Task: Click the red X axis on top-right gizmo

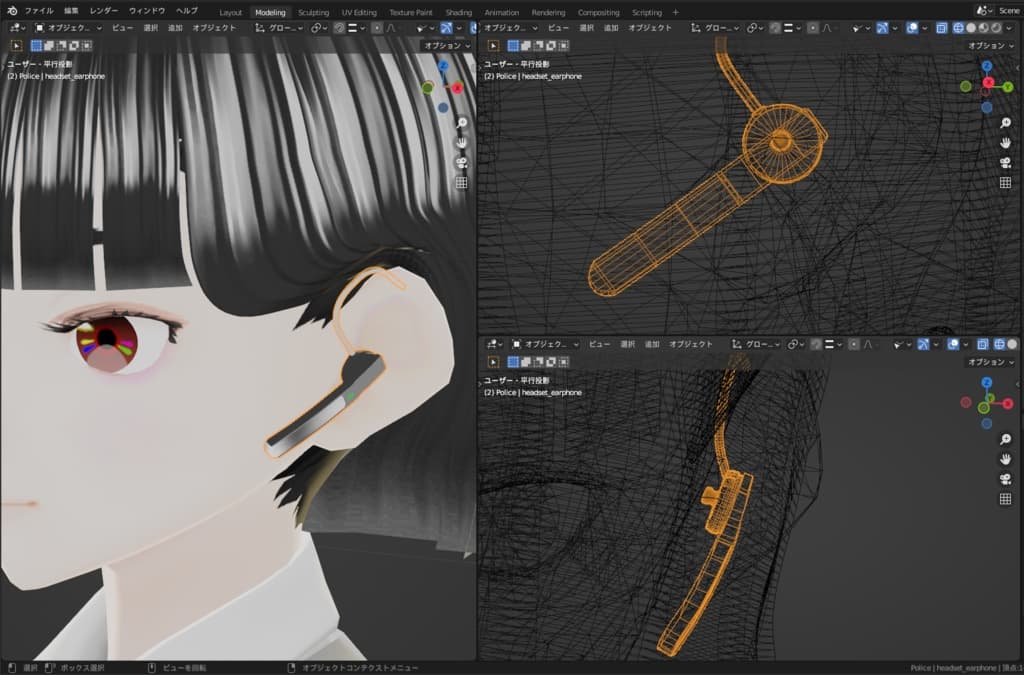Action: pyautogui.click(x=988, y=82)
